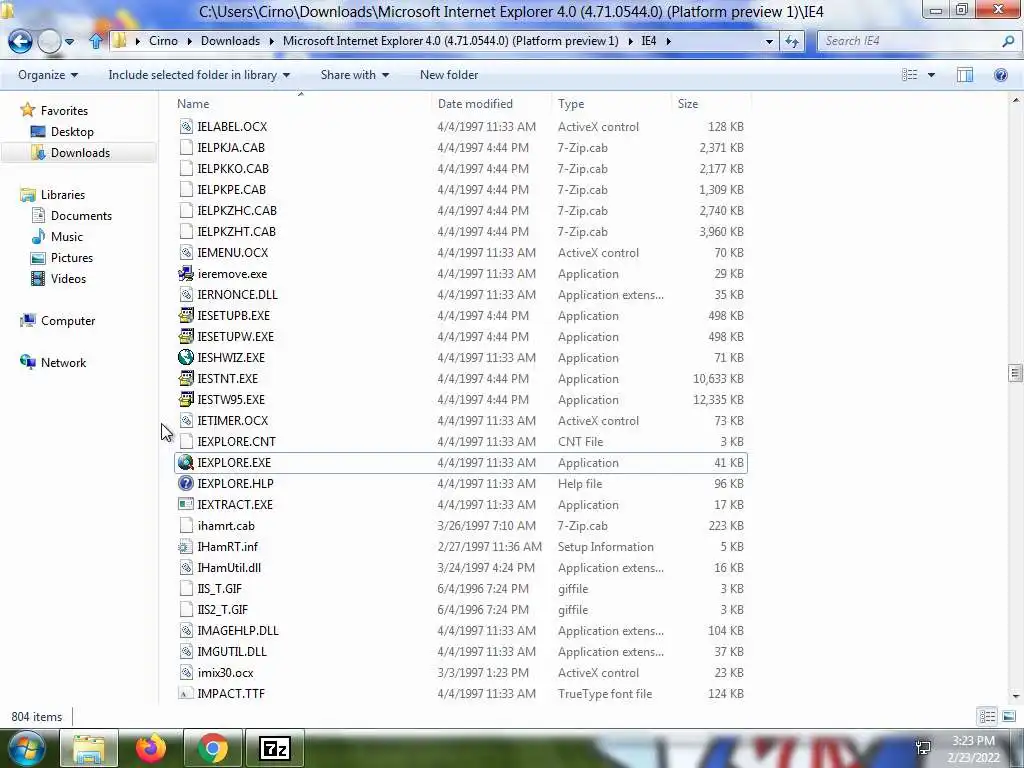Select the IESTW95.EXE installer icon

pyautogui.click(x=186, y=400)
